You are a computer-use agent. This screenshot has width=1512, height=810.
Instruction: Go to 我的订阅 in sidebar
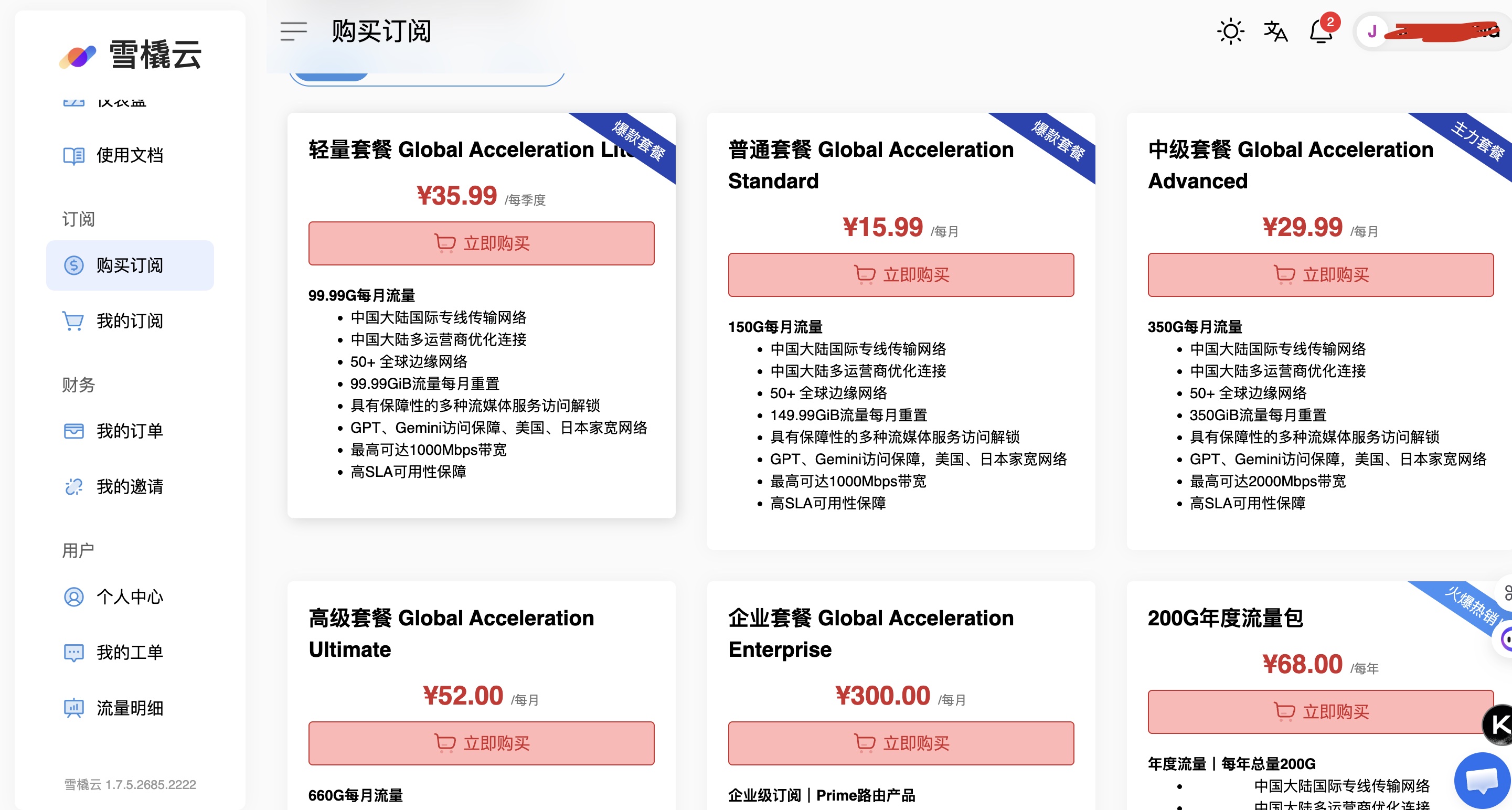(x=130, y=321)
